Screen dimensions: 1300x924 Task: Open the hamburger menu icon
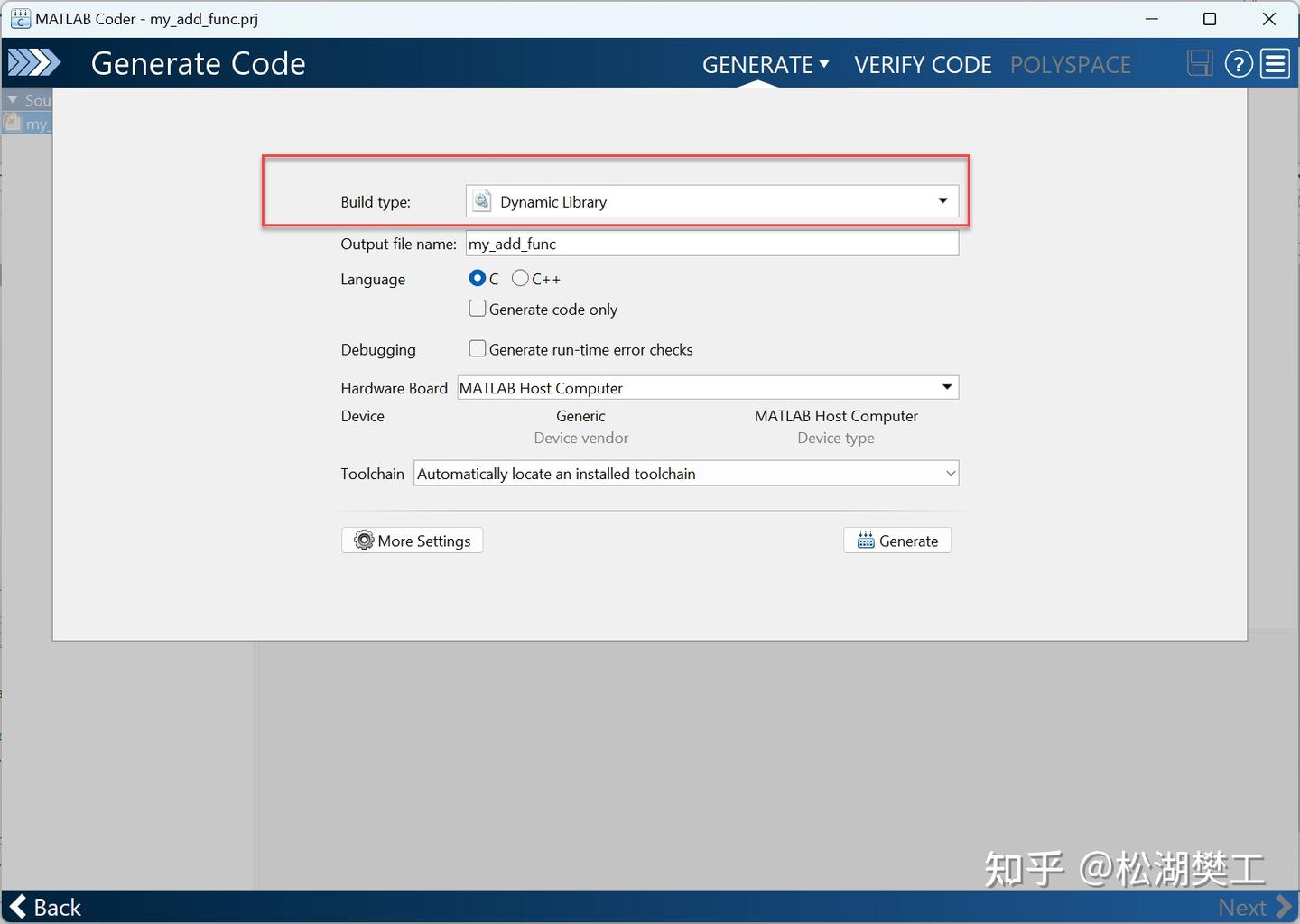(1276, 63)
